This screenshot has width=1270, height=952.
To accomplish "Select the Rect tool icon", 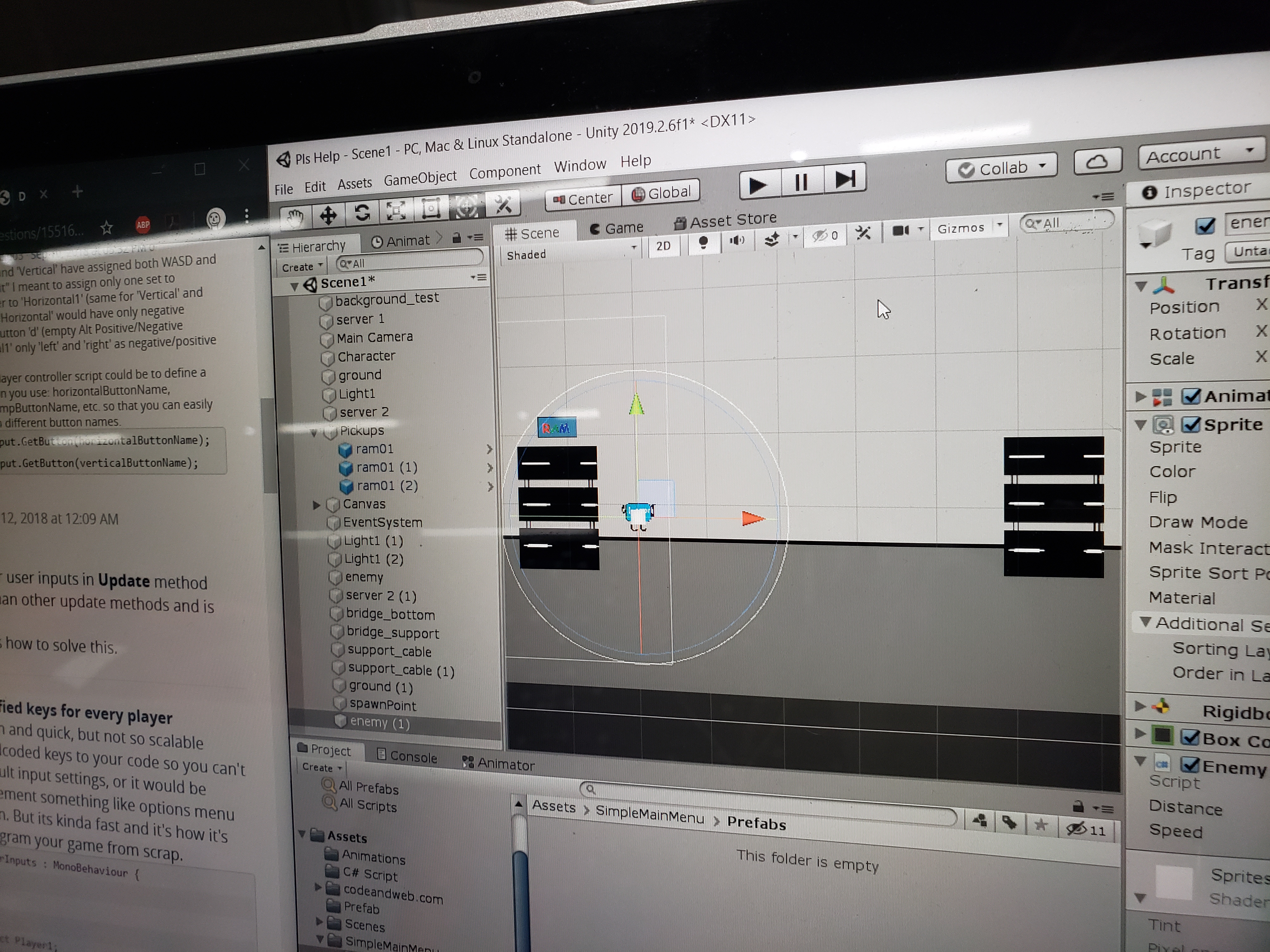I will pyautogui.click(x=431, y=208).
